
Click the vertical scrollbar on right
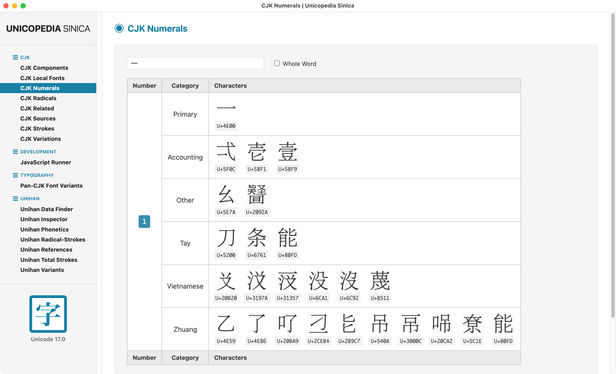(612, 165)
